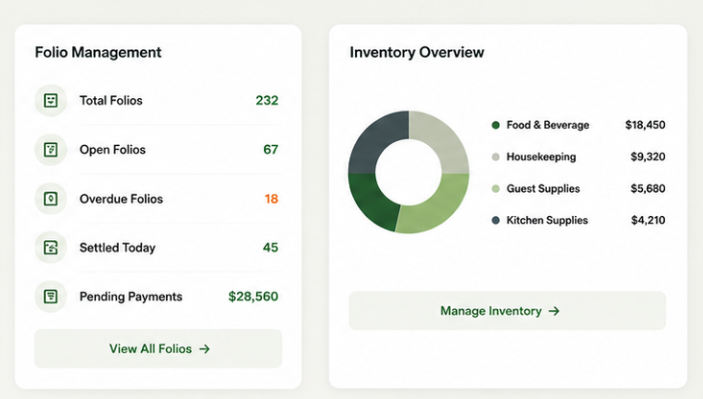
Task: Click the beige gray donut chart segment
Action: (x=442, y=140)
